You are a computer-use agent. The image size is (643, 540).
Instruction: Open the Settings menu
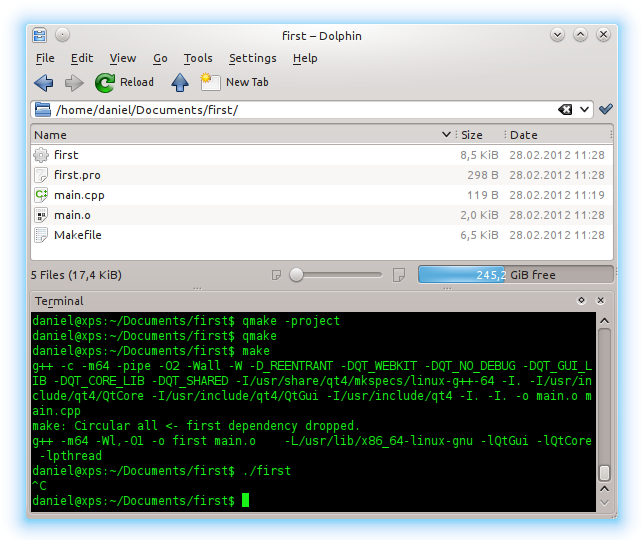(252, 58)
